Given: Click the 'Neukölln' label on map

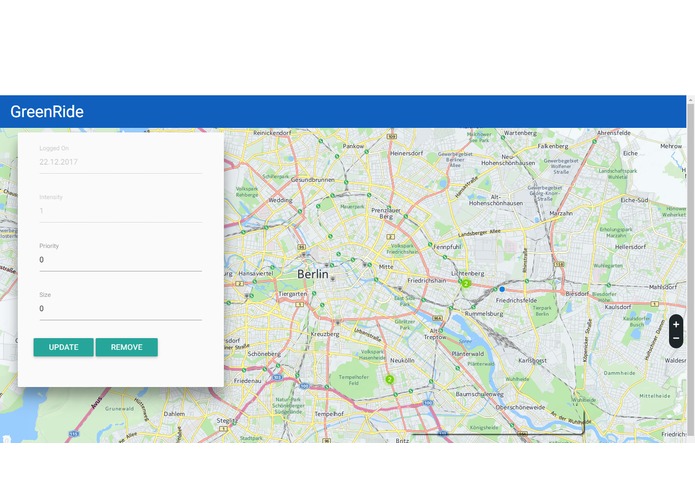Looking at the screenshot, I should pos(402,361).
